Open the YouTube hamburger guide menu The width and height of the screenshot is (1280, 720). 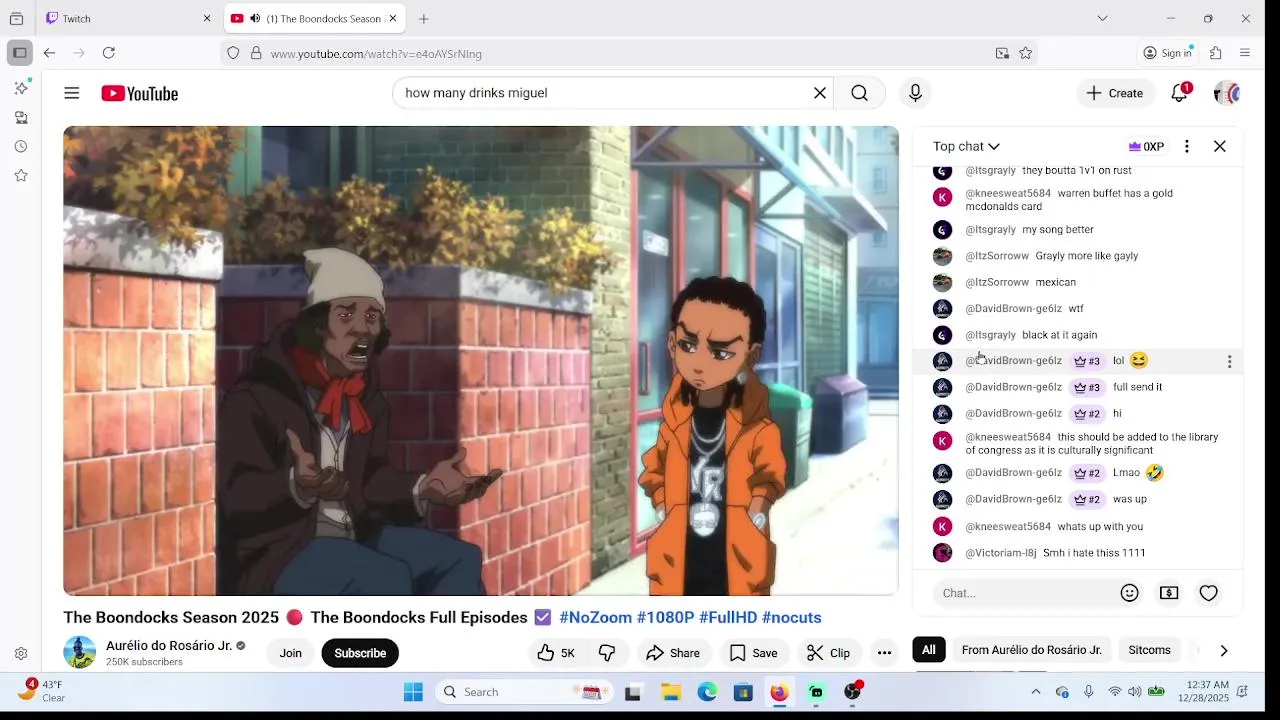(72, 93)
